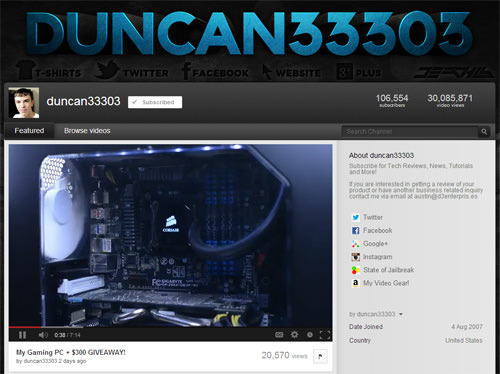Click the flag report button
Viewport: 500px width, 374px height.
point(320,356)
